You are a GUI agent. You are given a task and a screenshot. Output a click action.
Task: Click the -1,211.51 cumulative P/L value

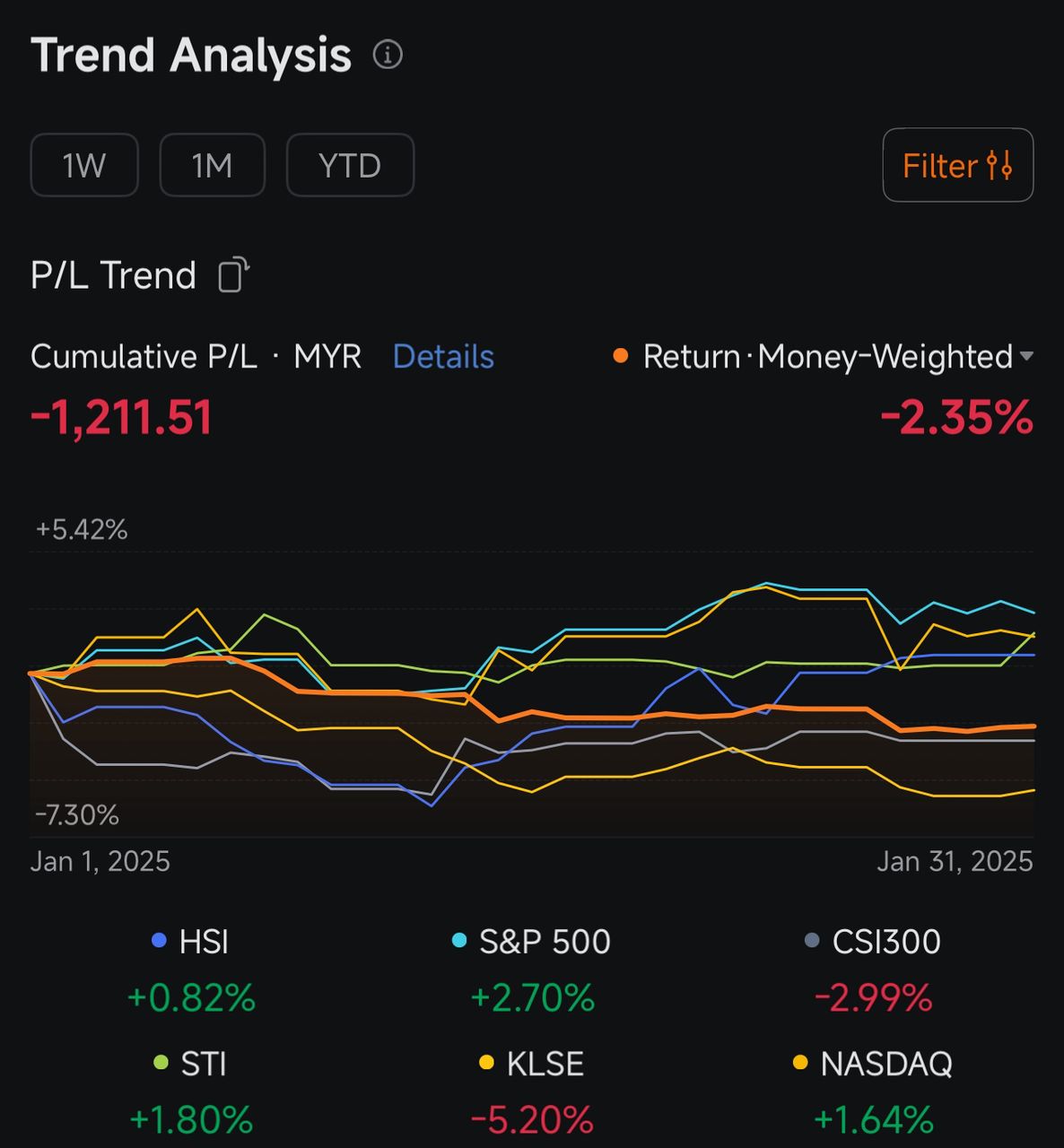[122, 418]
